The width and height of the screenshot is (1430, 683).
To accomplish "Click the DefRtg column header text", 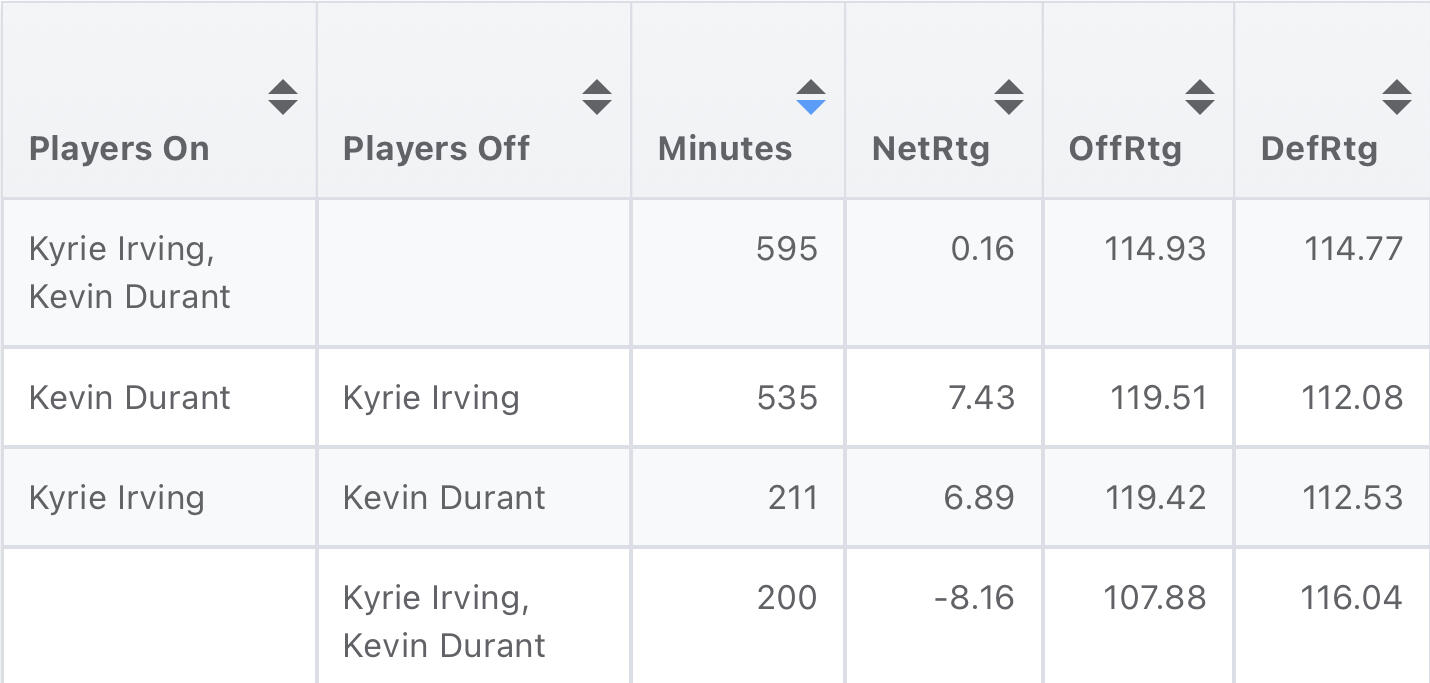I will coord(1319,149).
